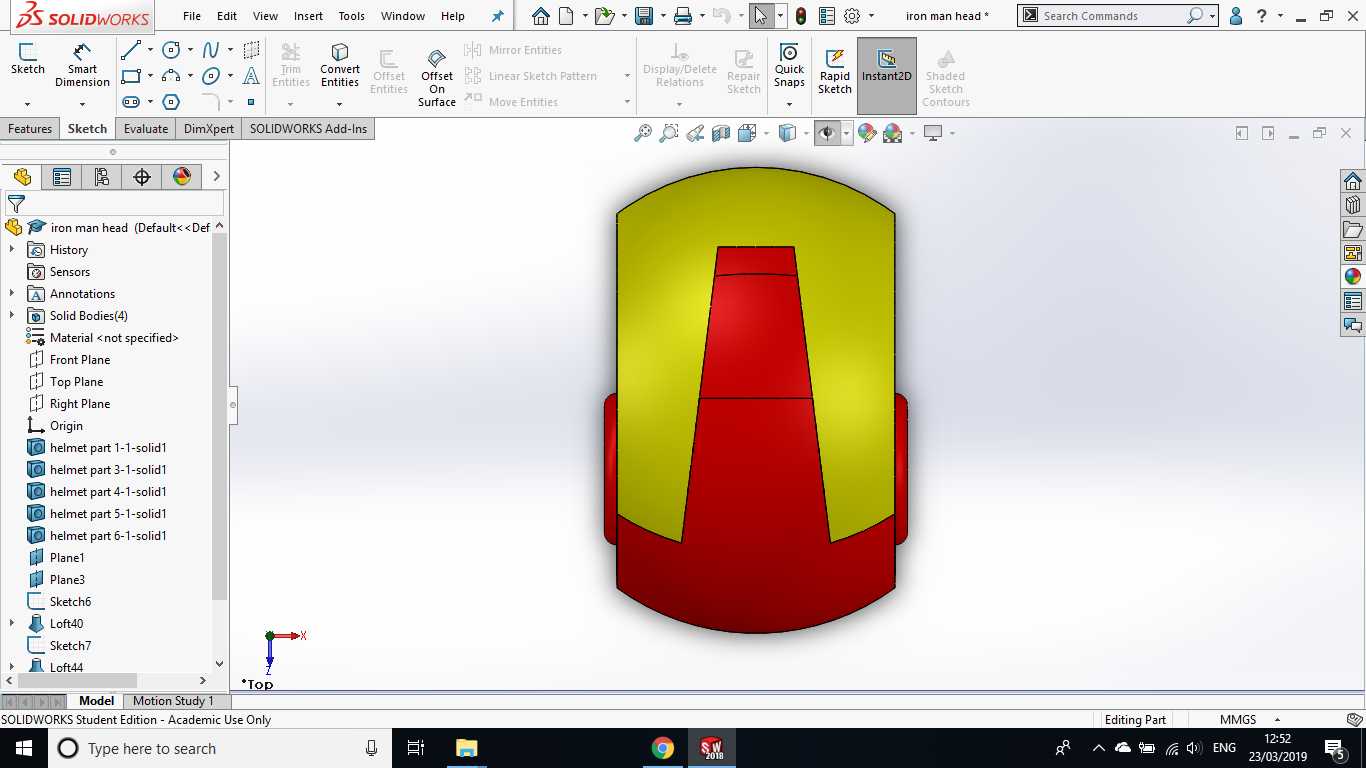Open SOLIDWORKS Resources task pane tab
1366x768 pixels.
(x=1353, y=181)
